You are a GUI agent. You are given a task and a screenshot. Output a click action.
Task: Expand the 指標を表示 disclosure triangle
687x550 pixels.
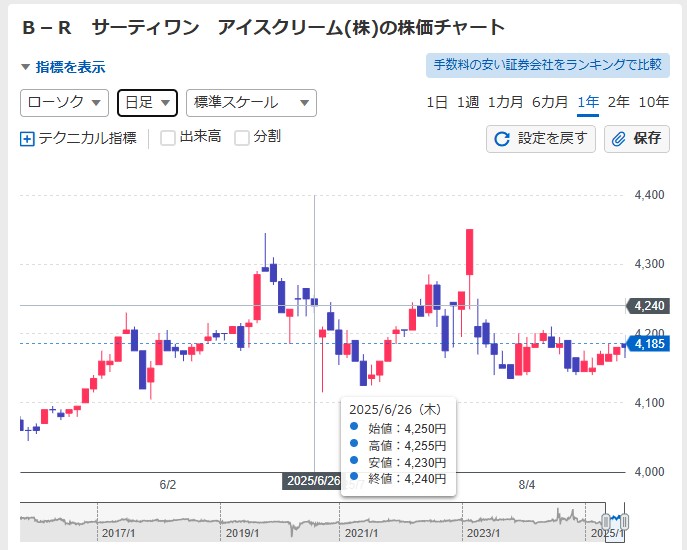click(x=25, y=67)
